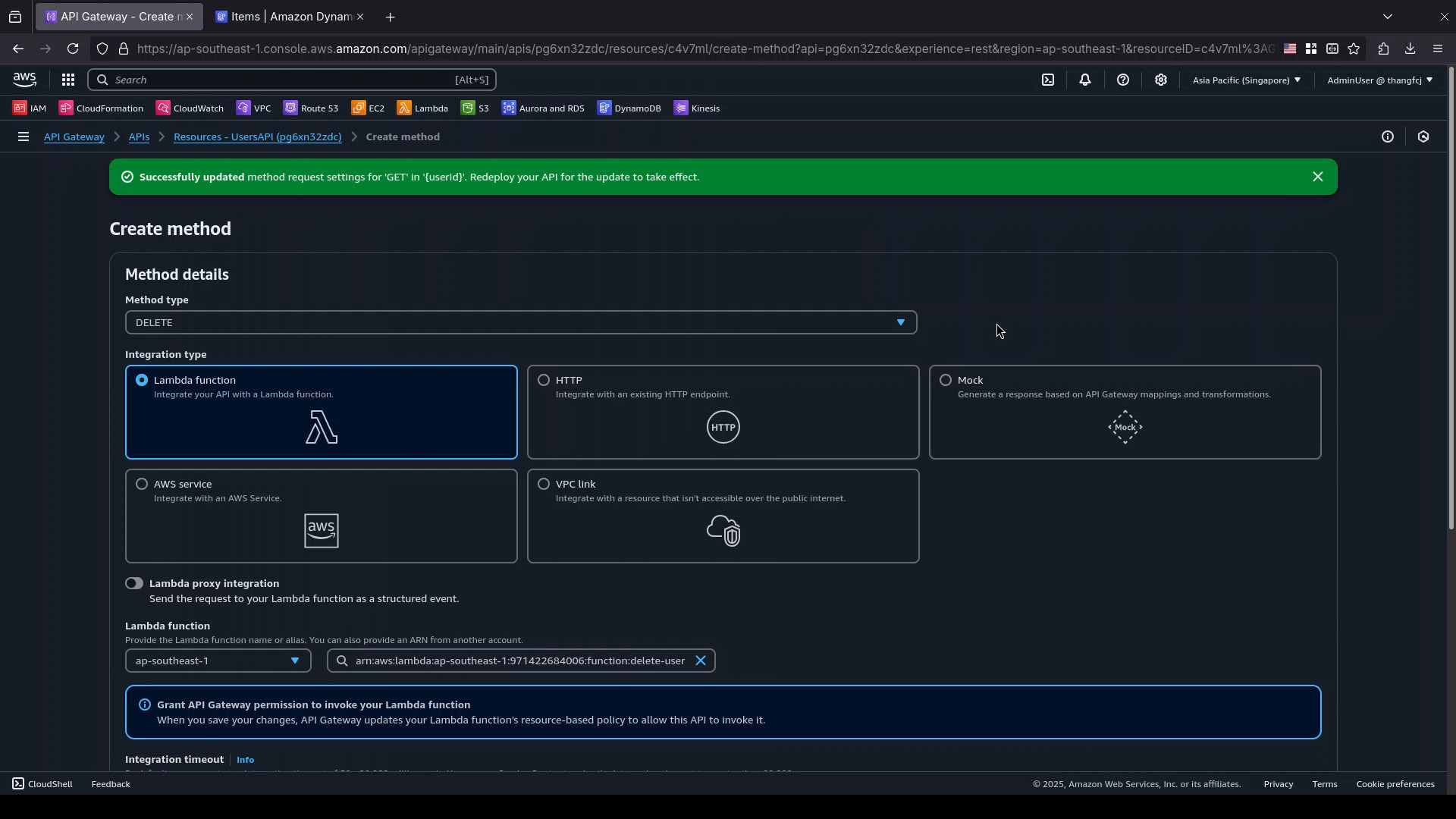Toggle the side navigation hamburger menu
Screen dimensions: 1456x819
(24, 136)
